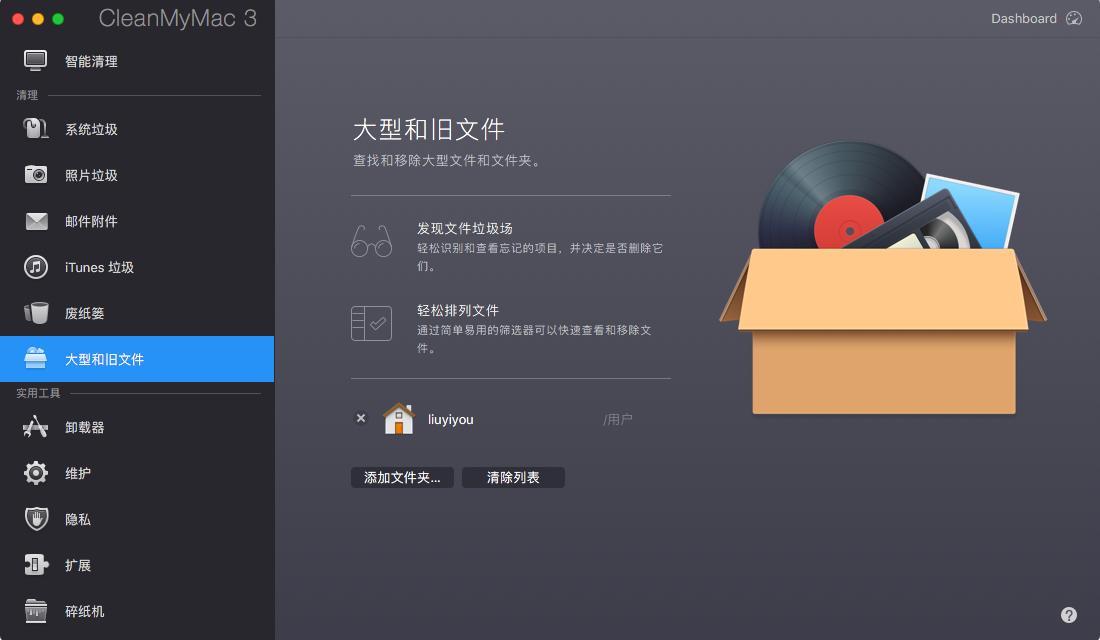Click the liuyiyou home folder icon
The width and height of the screenshot is (1100, 640).
point(398,419)
